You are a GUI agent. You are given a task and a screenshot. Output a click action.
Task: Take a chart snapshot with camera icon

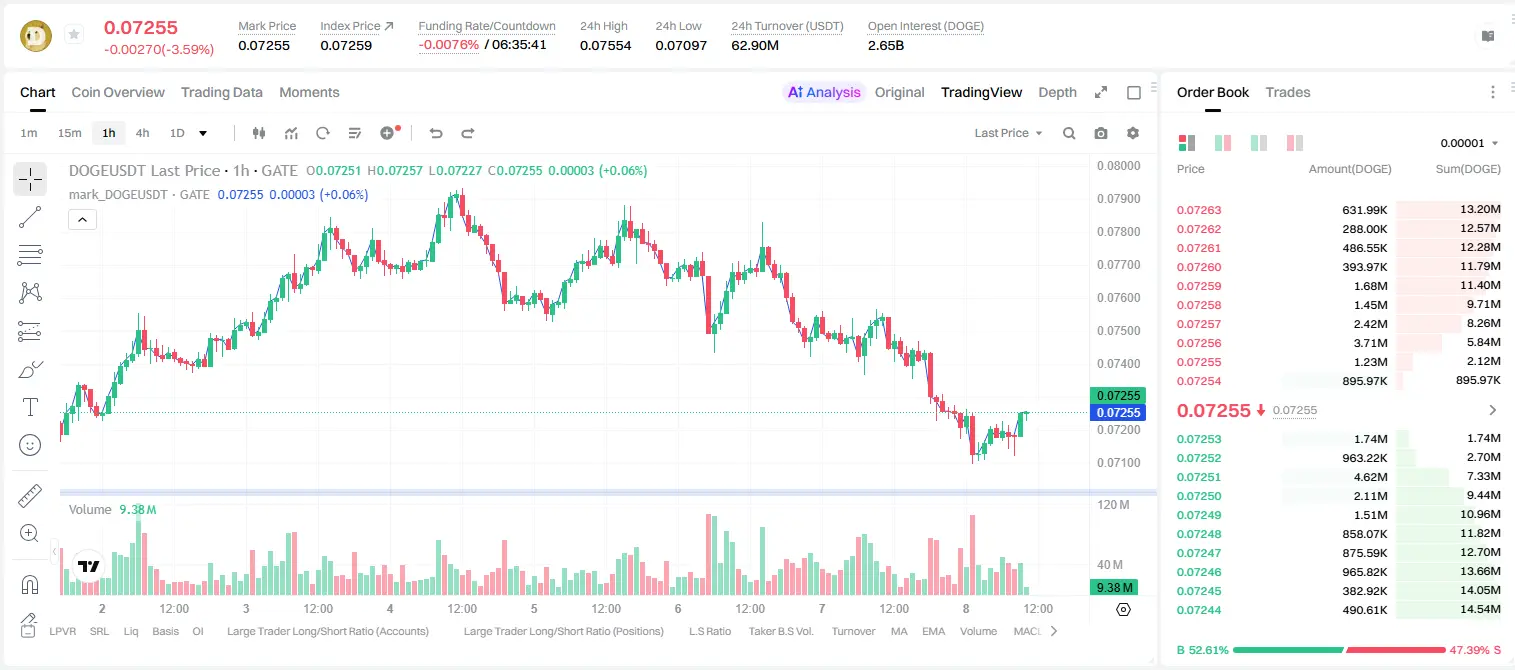coord(1101,133)
